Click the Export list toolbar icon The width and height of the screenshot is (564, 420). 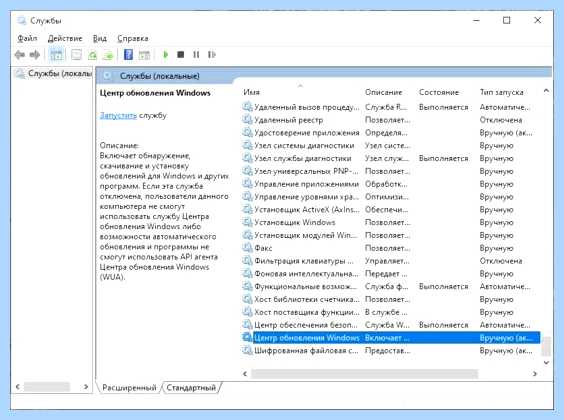[108, 55]
